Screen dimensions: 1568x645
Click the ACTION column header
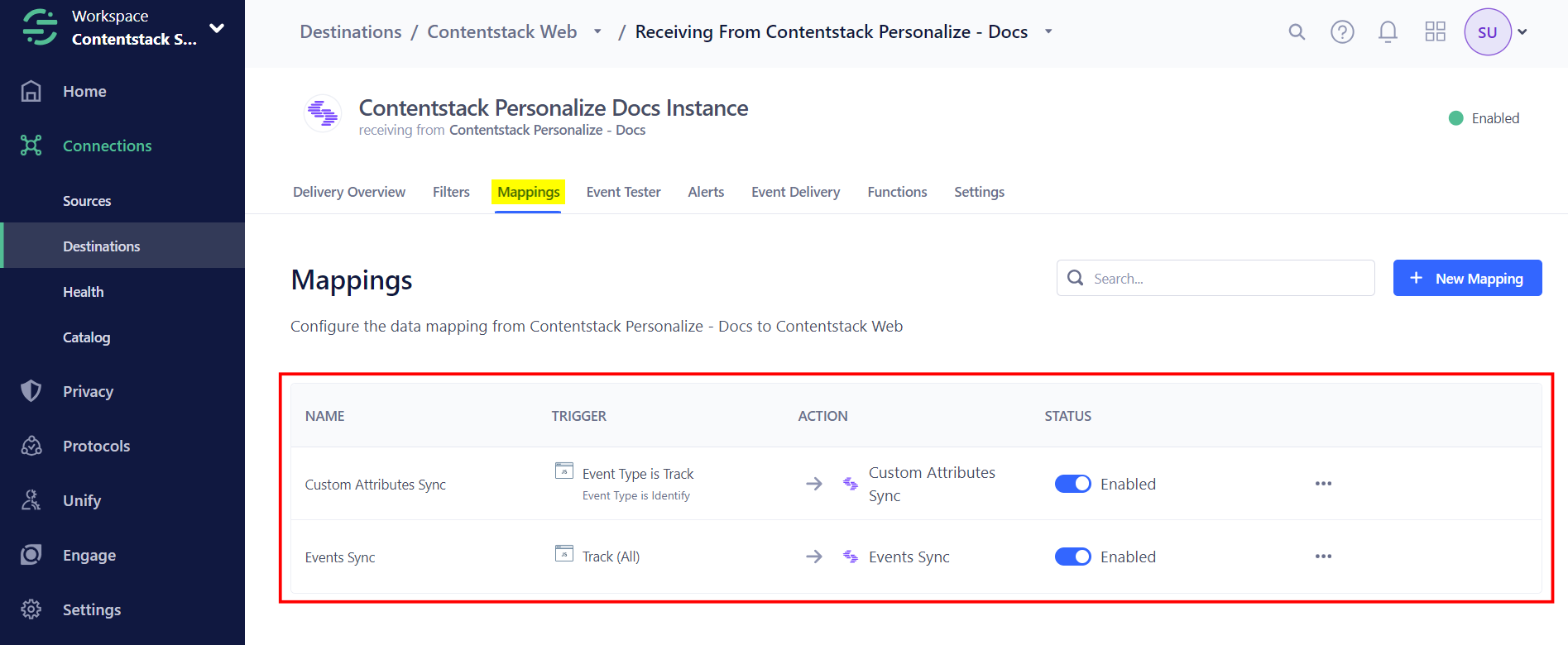tap(822, 416)
